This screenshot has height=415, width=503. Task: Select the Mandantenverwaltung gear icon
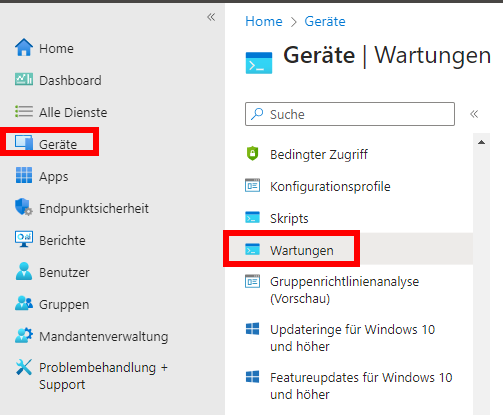pyautogui.click(x=24, y=335)
